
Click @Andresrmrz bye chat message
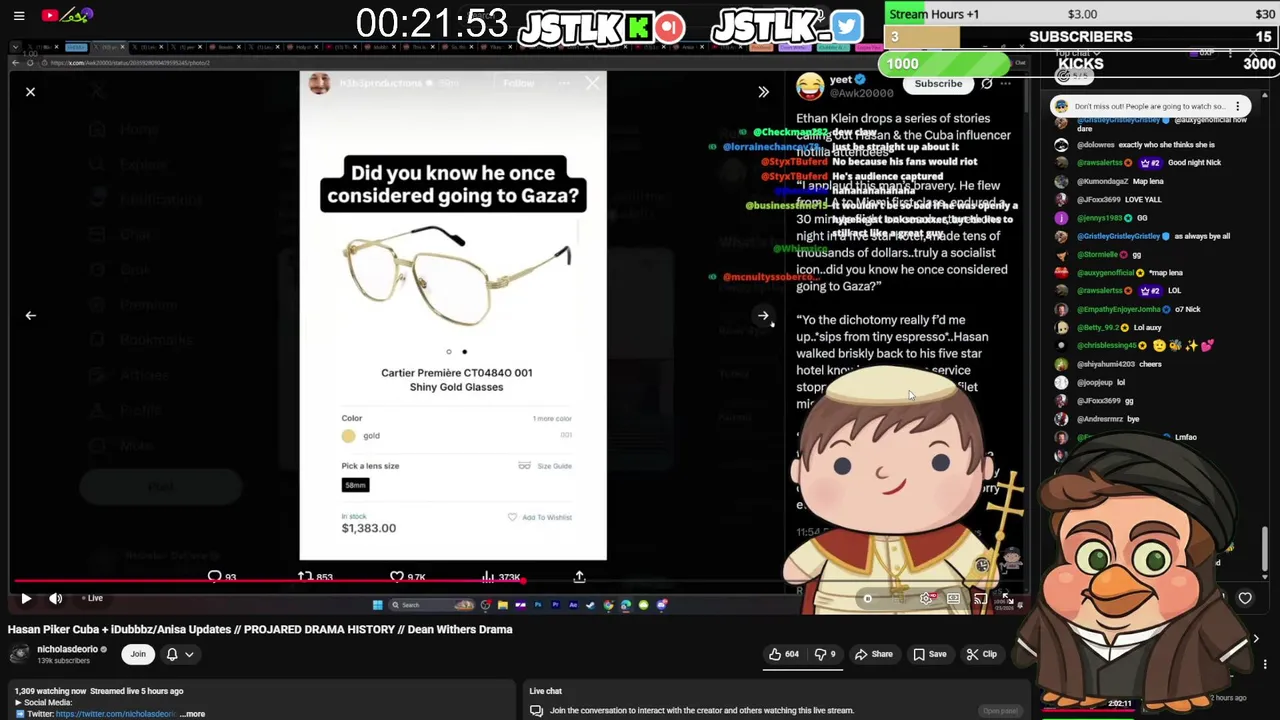click(x=1097, y=419)
